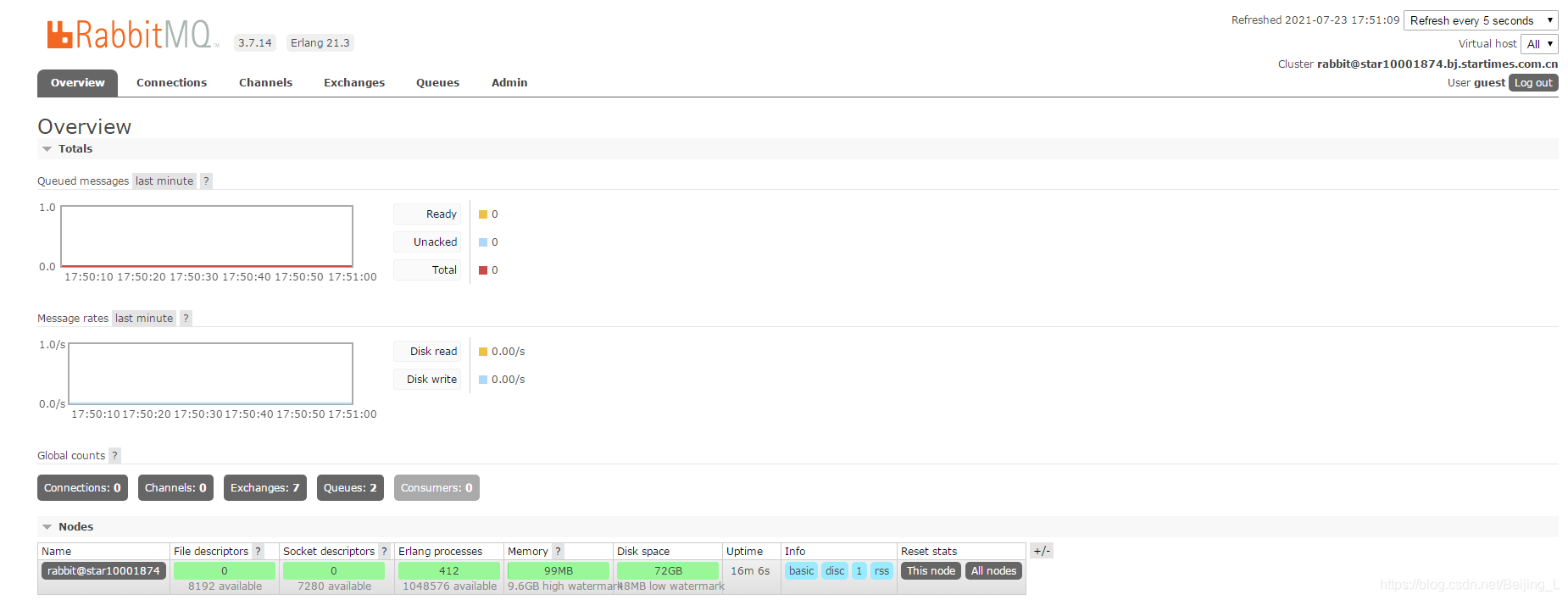Viewport: 1568px width, 600px height.
Task: Open Memory column help icon
Action: 558,551
